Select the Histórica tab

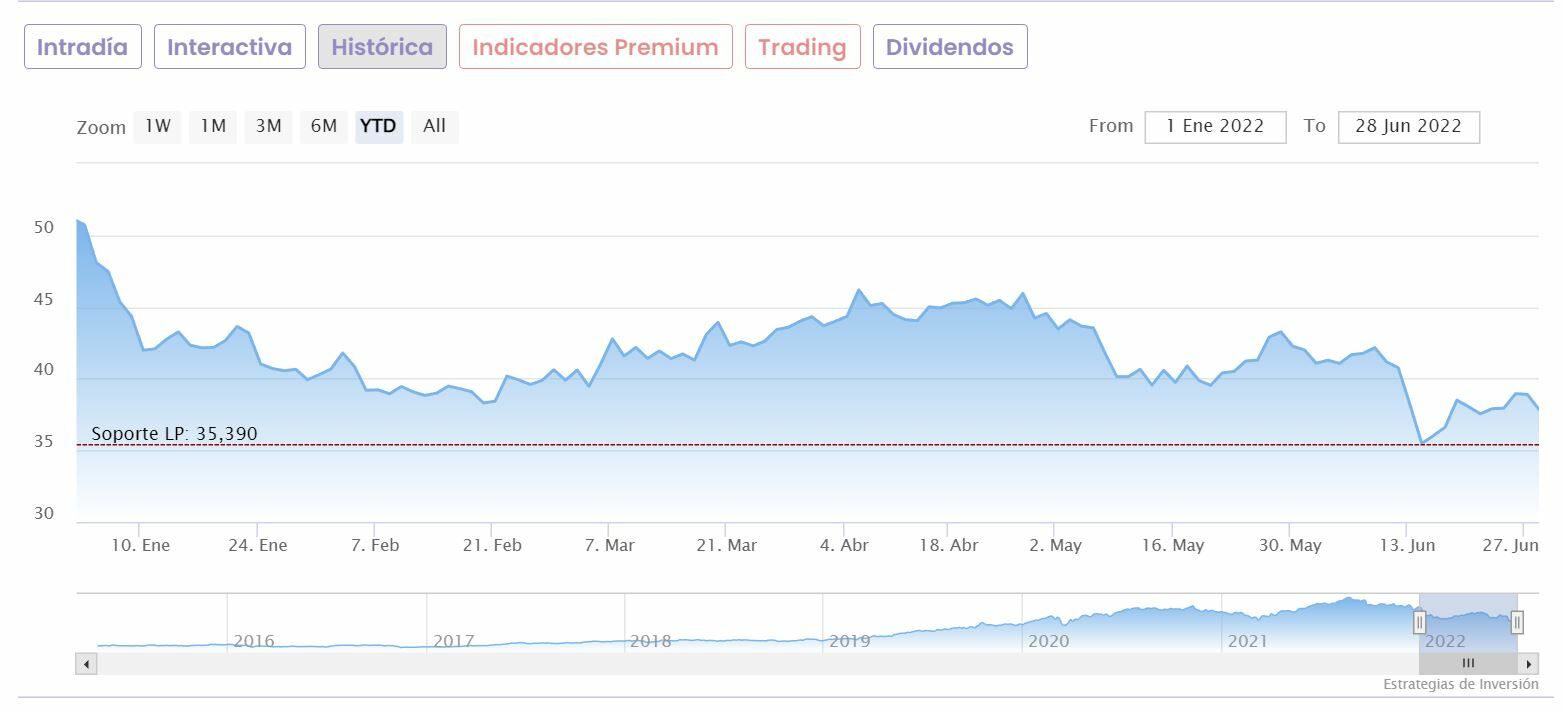point(382,47)
